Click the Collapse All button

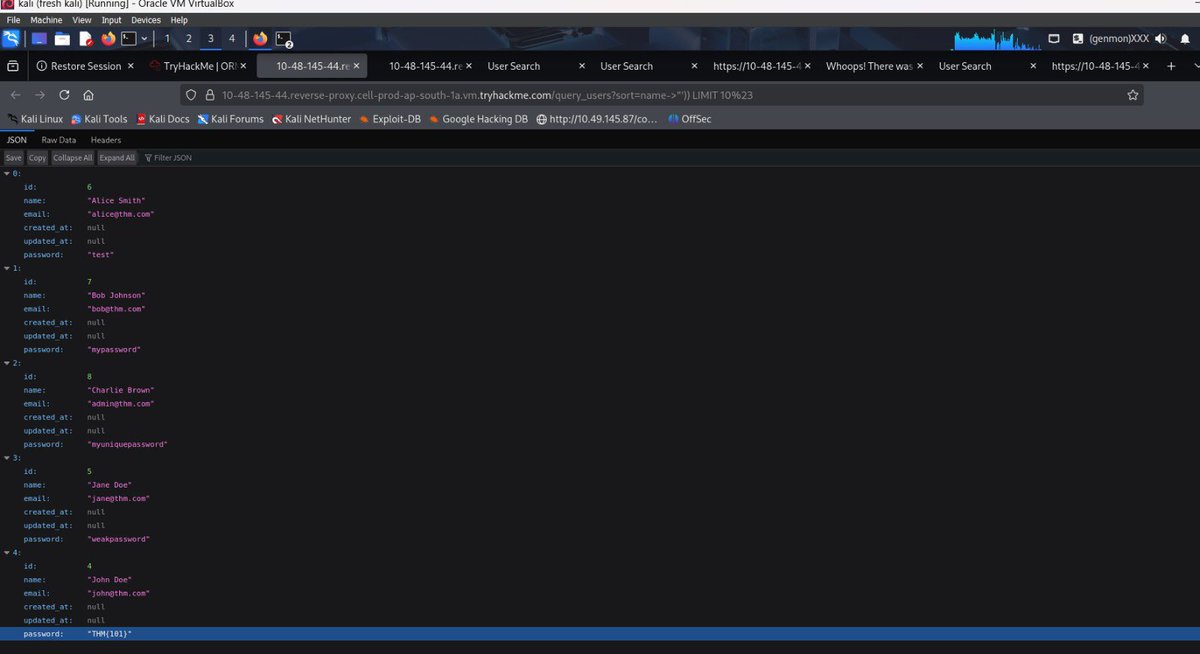pyautogui.click(x=73, y=158)
